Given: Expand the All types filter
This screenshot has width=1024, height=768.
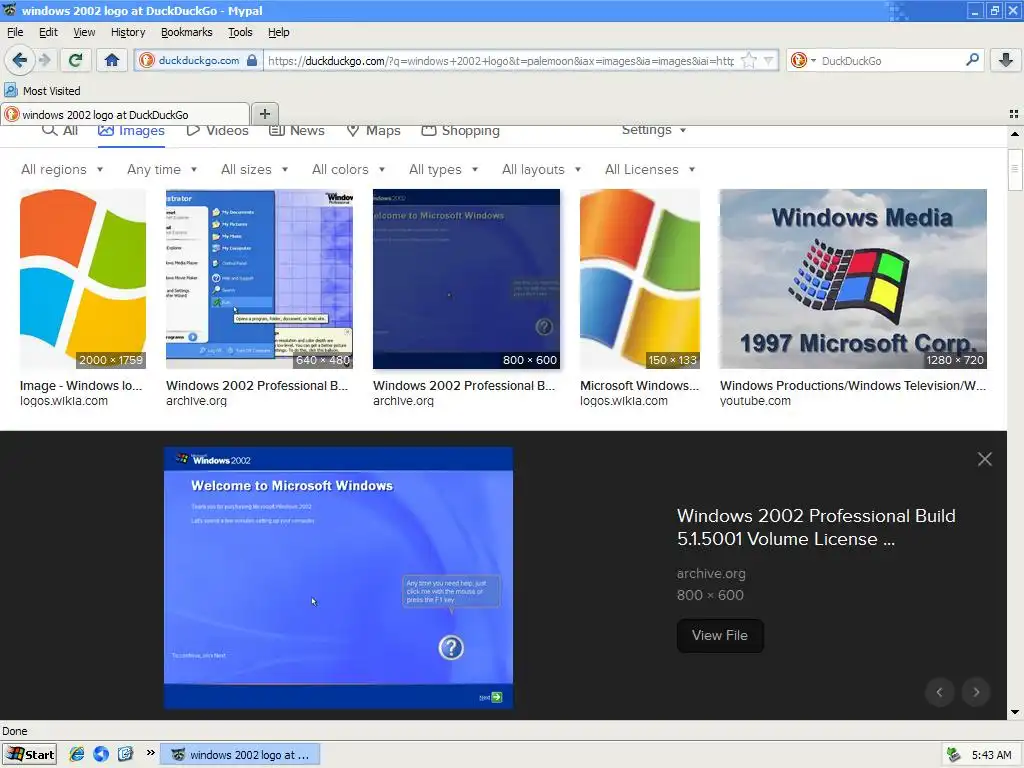Looking at the screenshot, I should coord(443,169).
